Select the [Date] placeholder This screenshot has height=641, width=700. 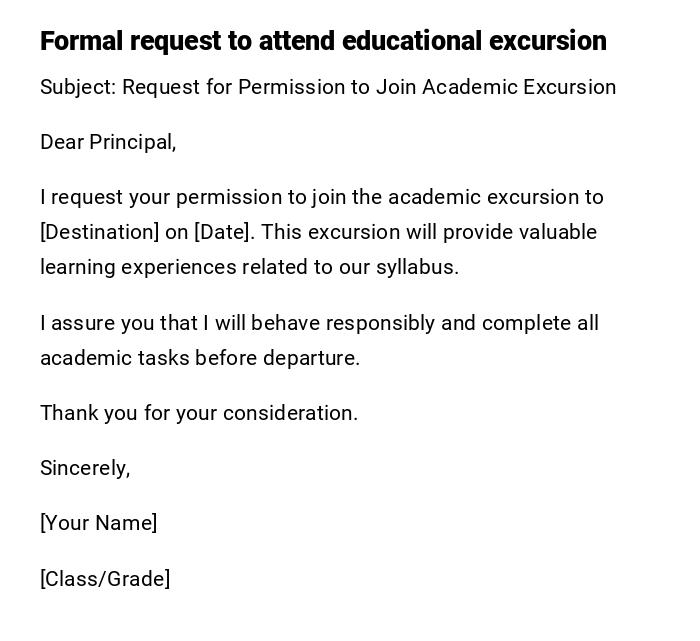(224, 233)
